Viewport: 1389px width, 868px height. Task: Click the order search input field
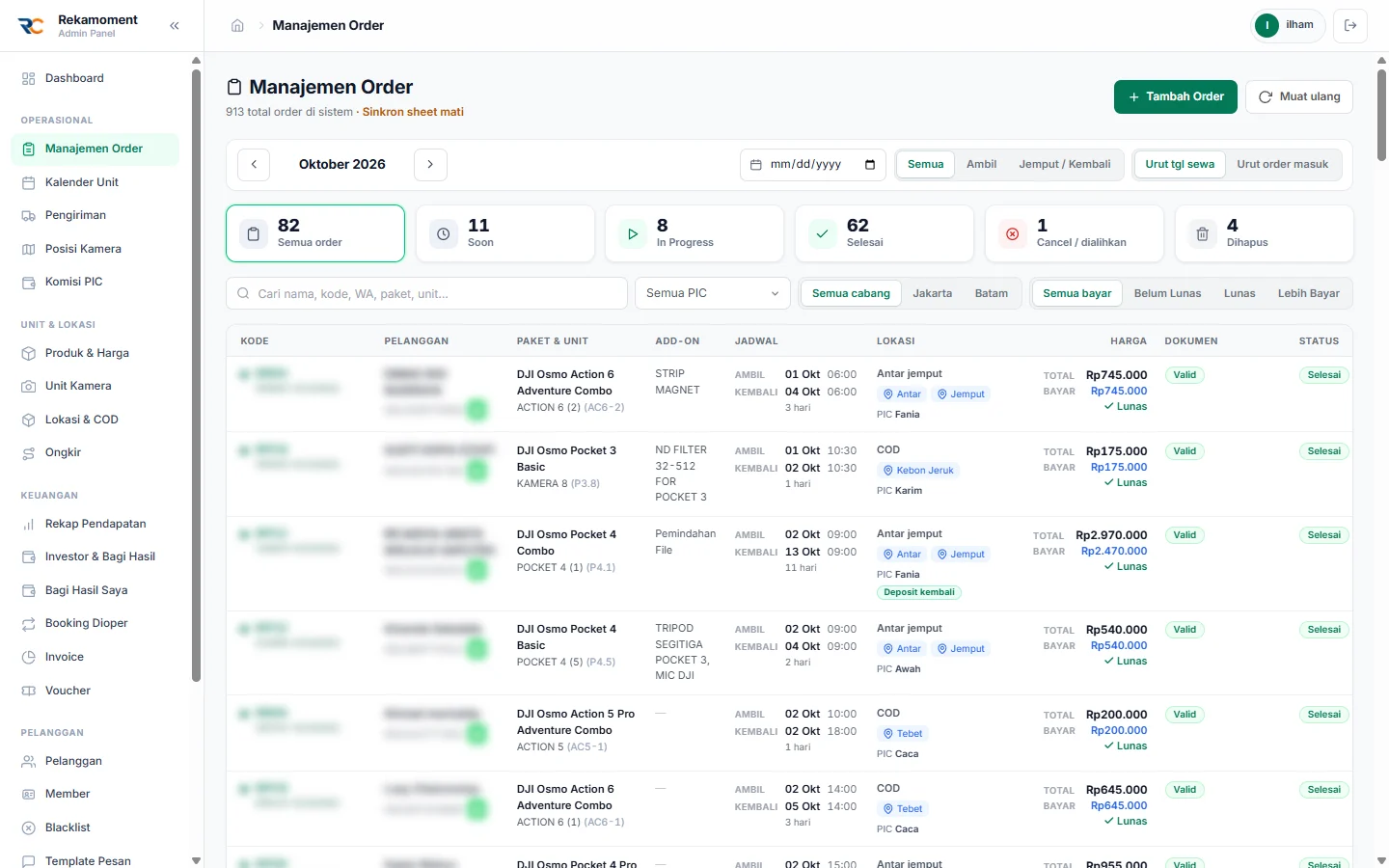point(427,293)
